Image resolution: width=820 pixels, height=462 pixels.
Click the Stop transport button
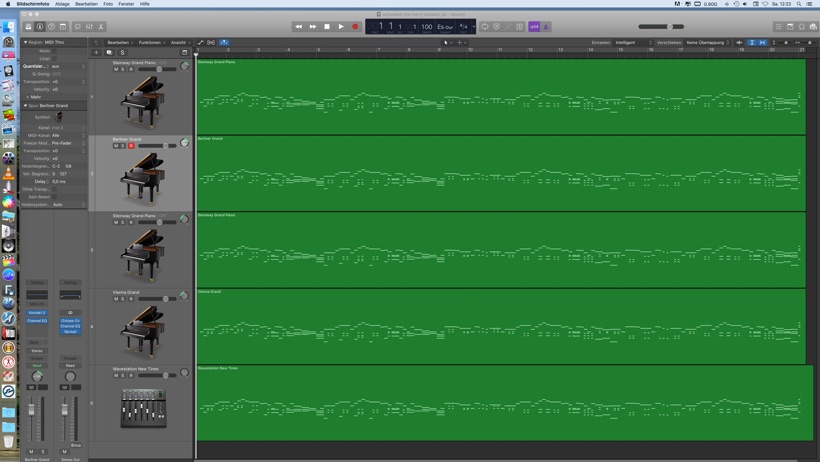[327, 27]
